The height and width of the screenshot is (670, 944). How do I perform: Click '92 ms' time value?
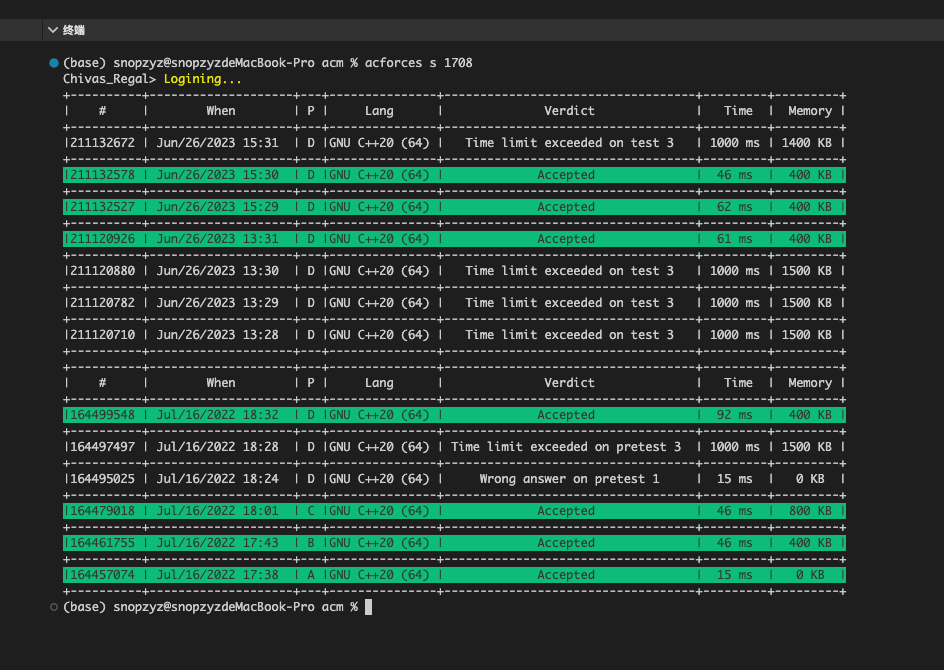pos(734,415)
